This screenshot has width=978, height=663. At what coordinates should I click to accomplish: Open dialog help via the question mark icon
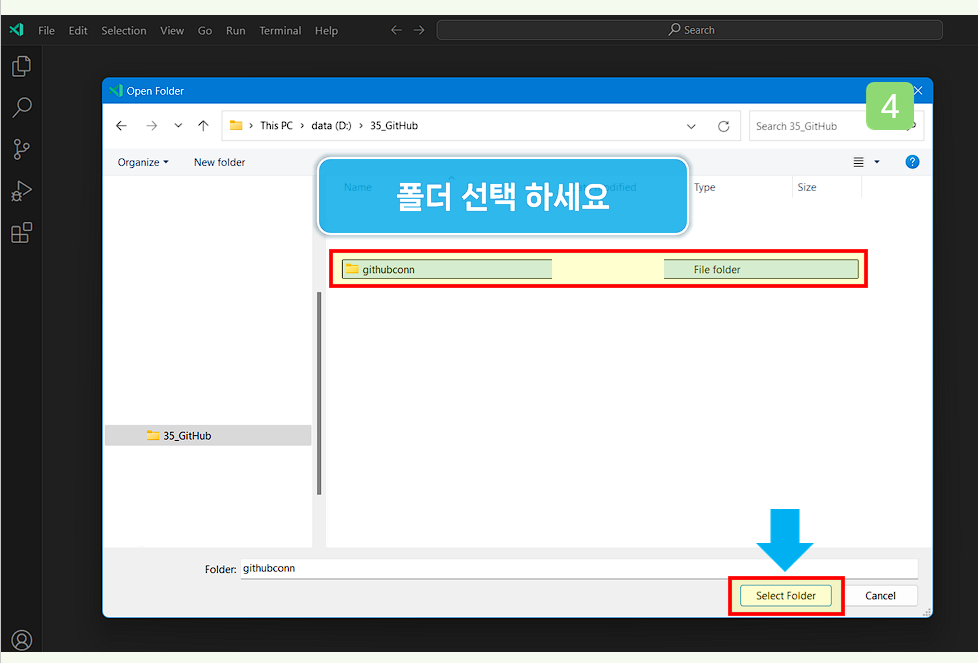coord(911,161)
